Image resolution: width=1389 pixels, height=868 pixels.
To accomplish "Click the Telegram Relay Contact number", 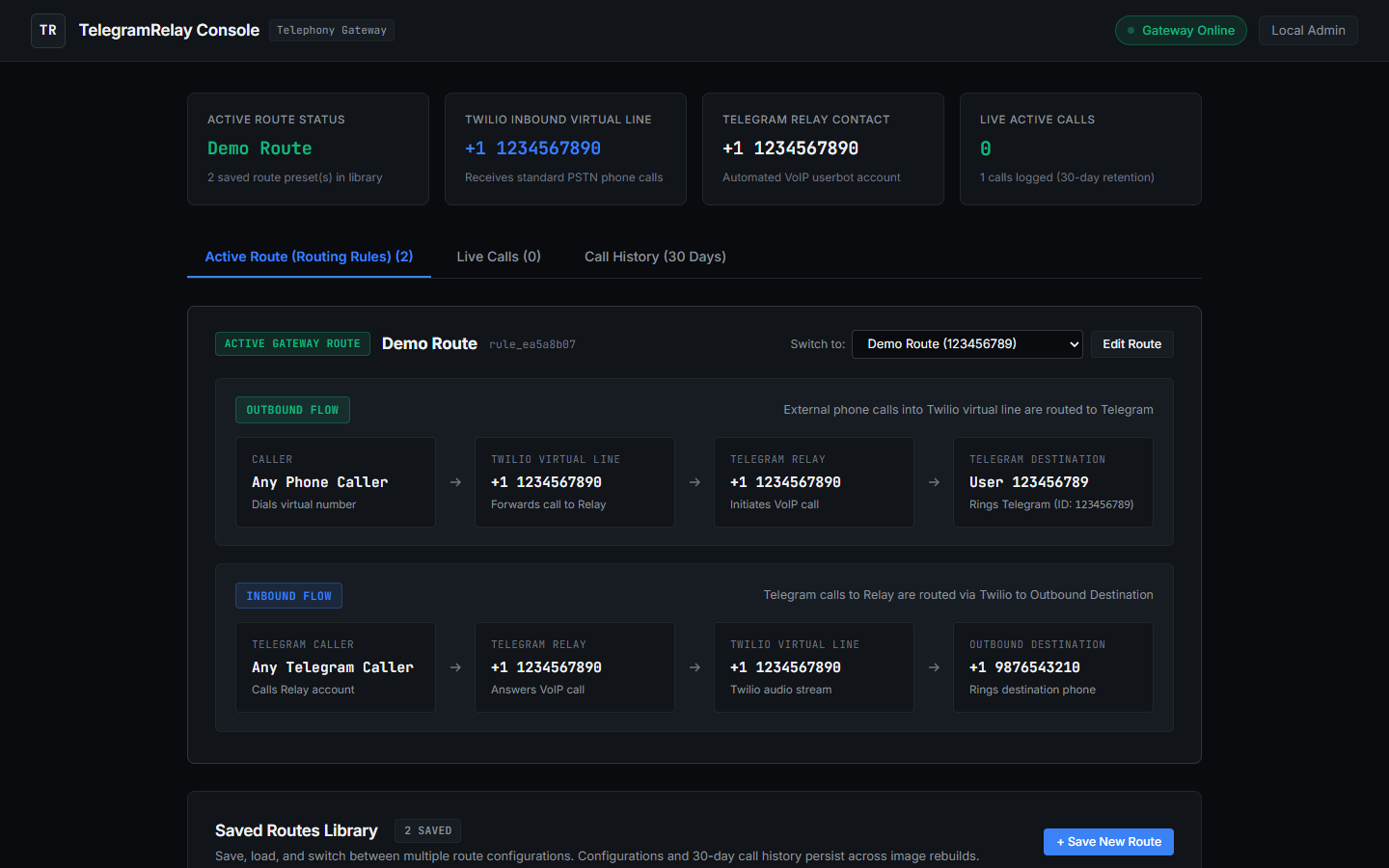I will [790, 149].
